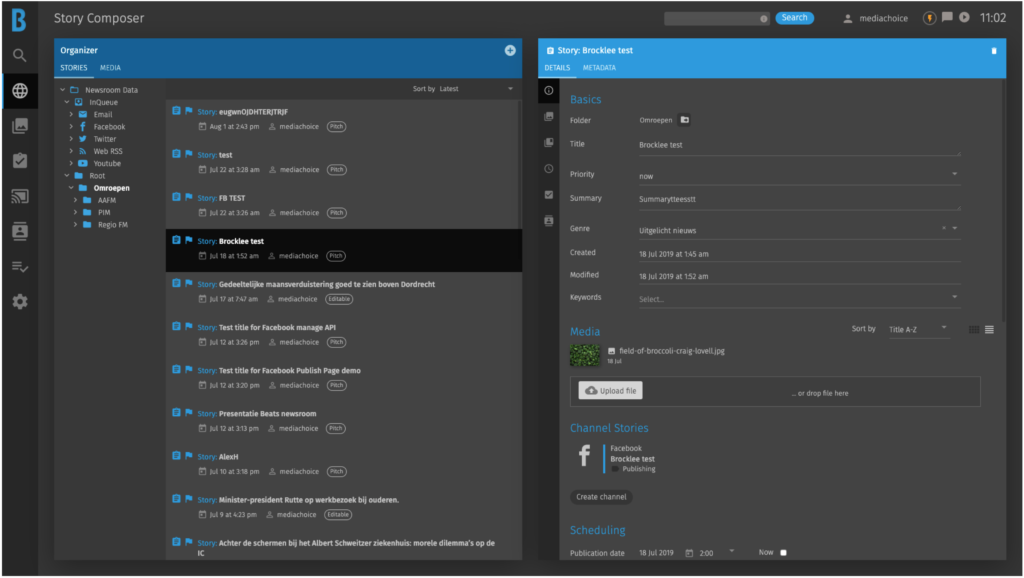The height and width of the screenshot is (578, 1024).
Task: Open the history clock icon in details strip
Action: coord(549,169)
